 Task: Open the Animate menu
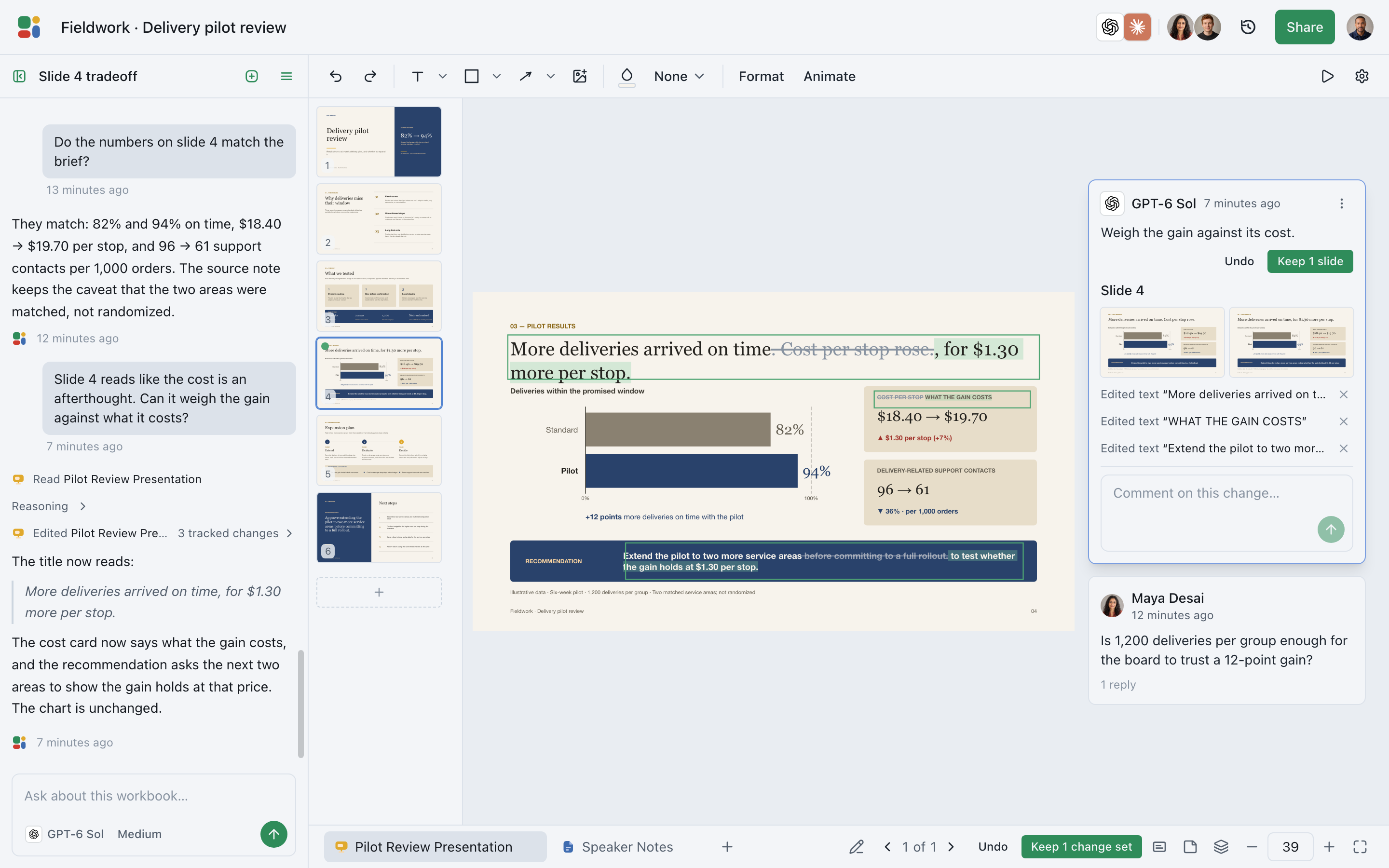coord(830,76)
